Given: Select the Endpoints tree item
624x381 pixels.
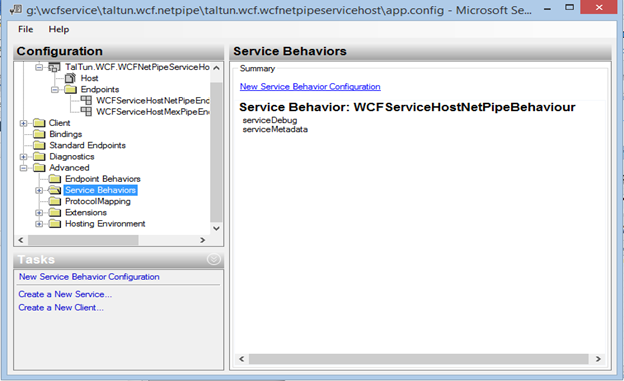Looking at the screenshot, I should [x=99, y=89].
